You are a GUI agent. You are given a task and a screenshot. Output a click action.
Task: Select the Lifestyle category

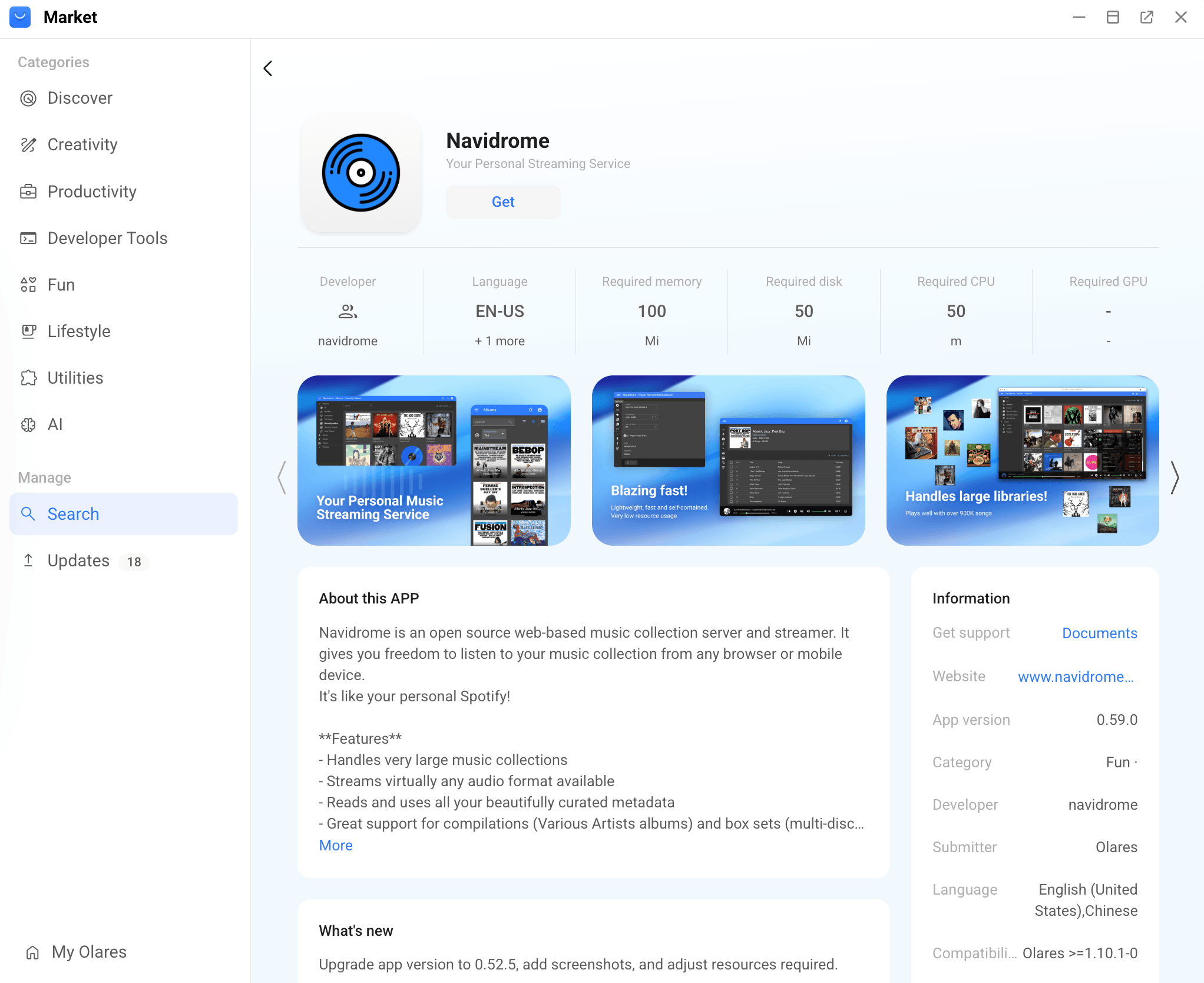tap(124, 331)
